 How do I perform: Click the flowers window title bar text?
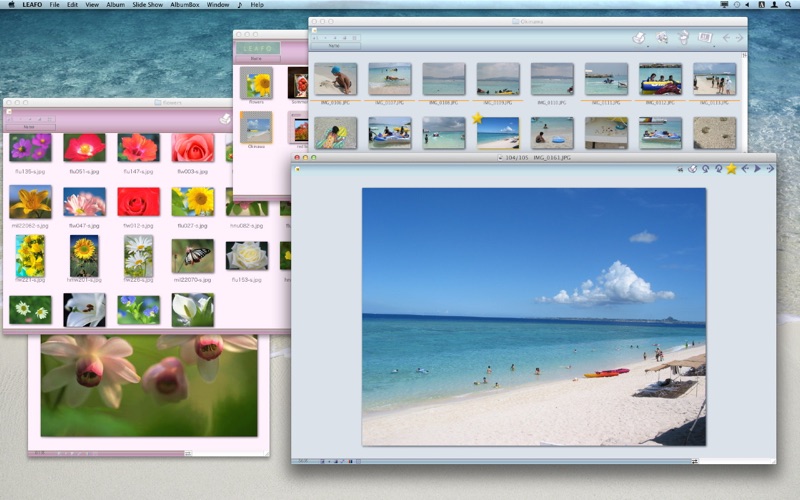172,103
